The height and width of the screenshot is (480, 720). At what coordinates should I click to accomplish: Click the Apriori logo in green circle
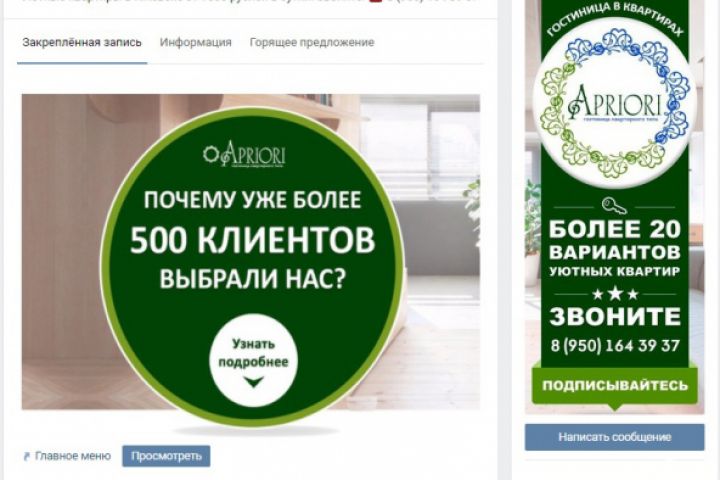pos(244,154)
